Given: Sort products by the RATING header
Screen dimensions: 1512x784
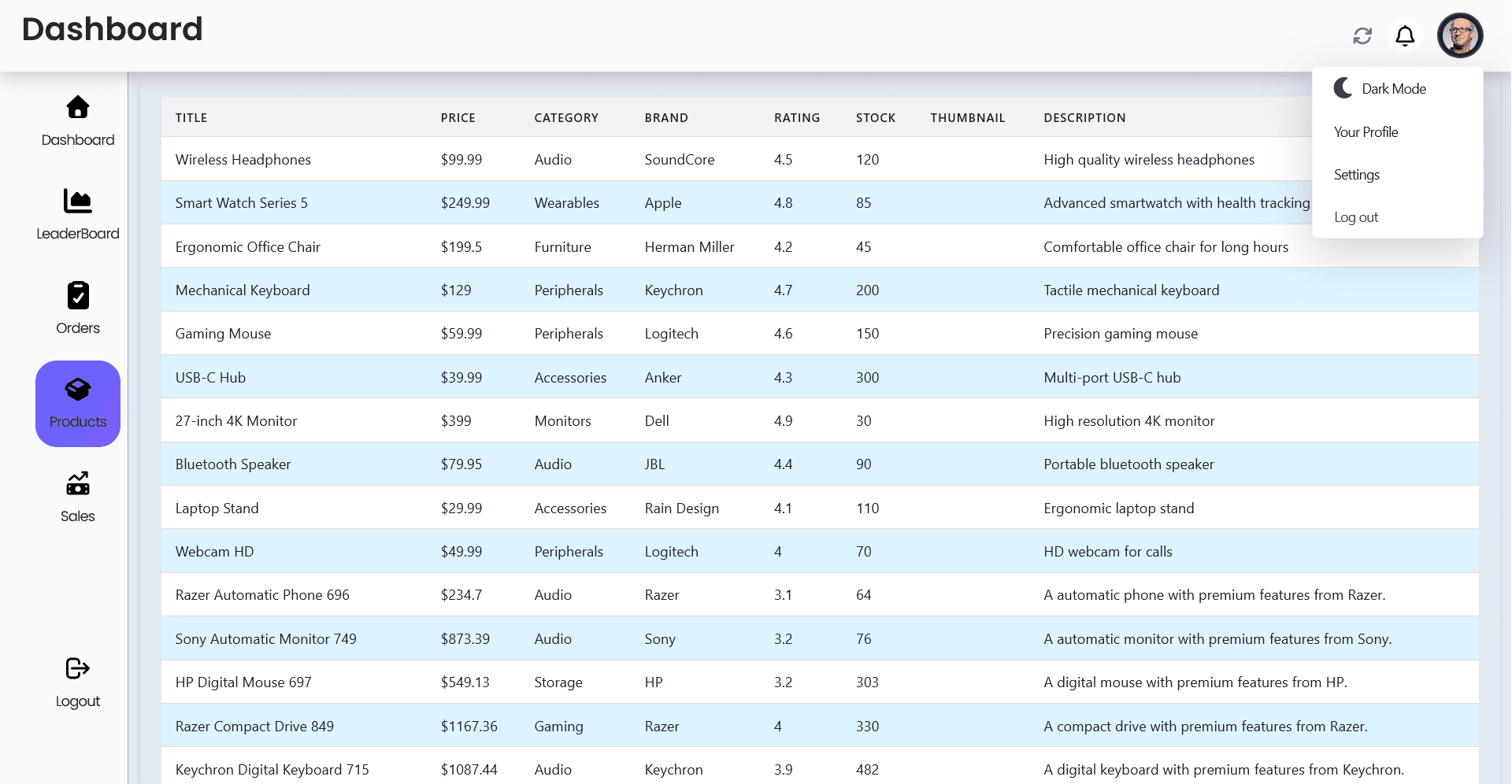Looking at the screenshot, I should coord(797,117).
